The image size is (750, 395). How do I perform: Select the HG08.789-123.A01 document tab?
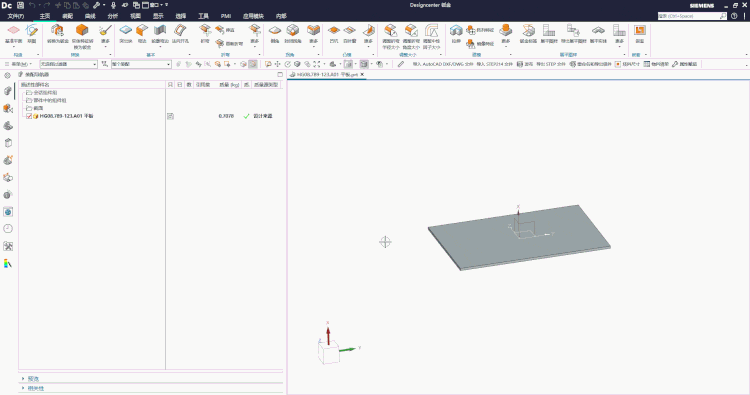(x=327, y=75)
